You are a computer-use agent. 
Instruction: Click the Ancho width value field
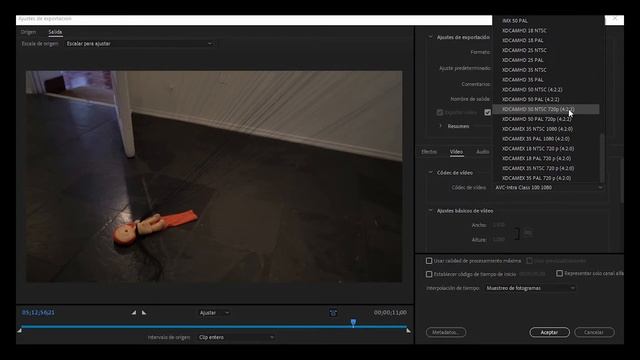498,225
